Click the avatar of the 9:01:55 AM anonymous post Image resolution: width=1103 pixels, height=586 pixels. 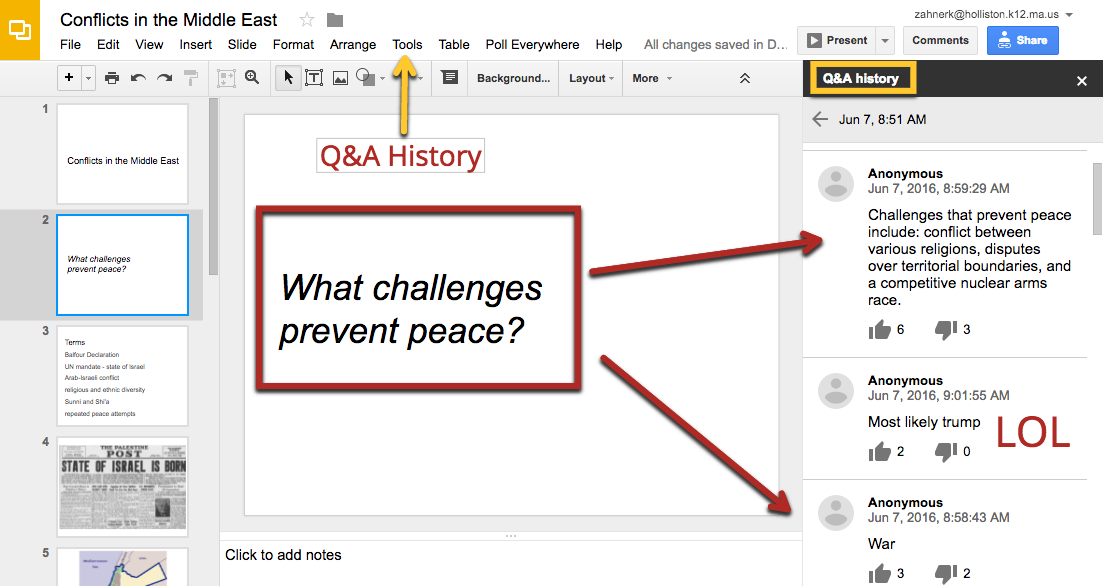tap(836, 391)
